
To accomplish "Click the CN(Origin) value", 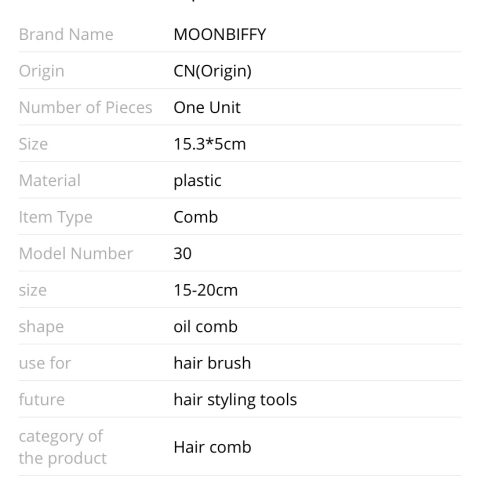I will (213, 71).
